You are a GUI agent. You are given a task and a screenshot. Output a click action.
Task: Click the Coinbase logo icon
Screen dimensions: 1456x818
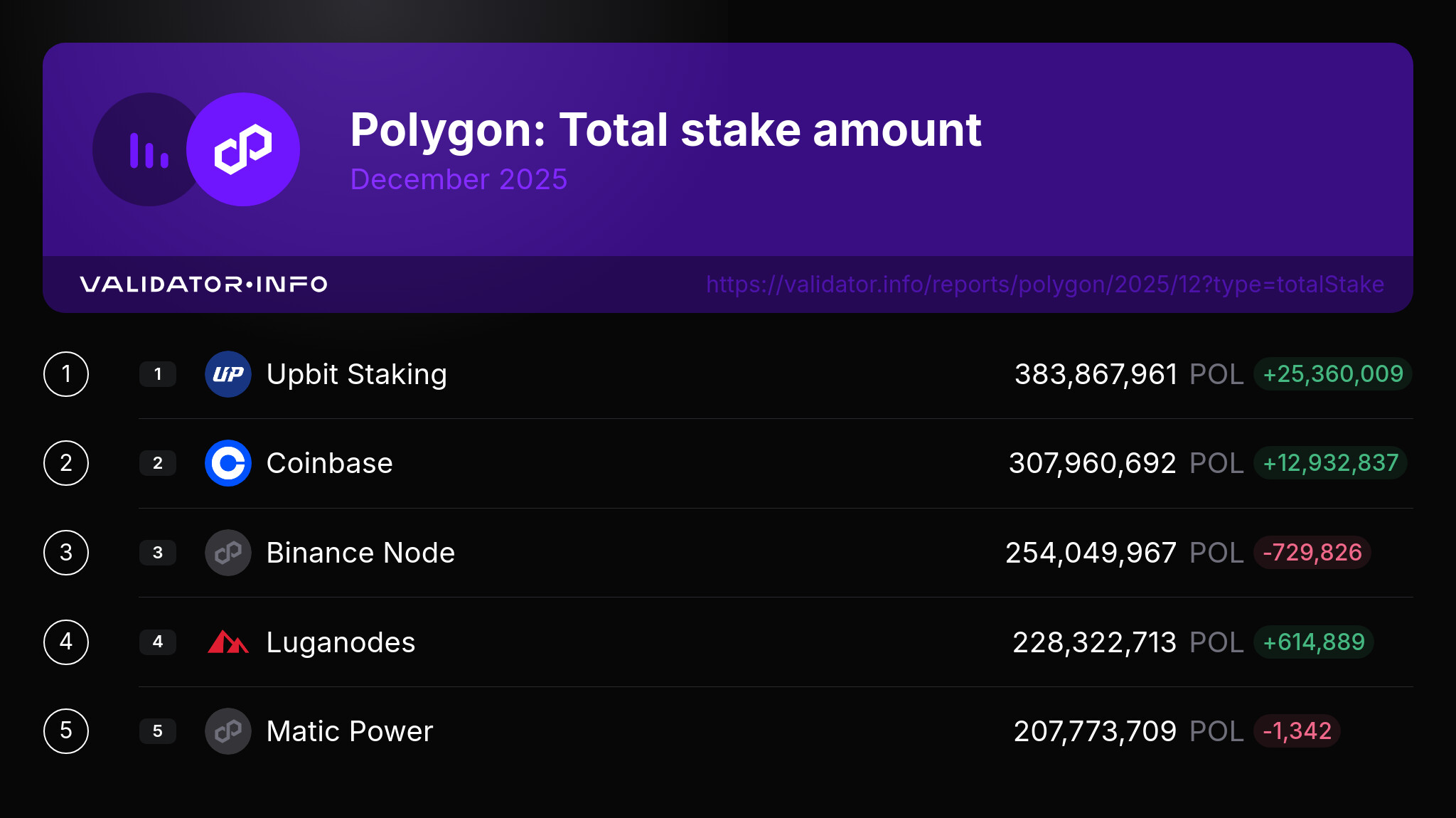[228, 463]
